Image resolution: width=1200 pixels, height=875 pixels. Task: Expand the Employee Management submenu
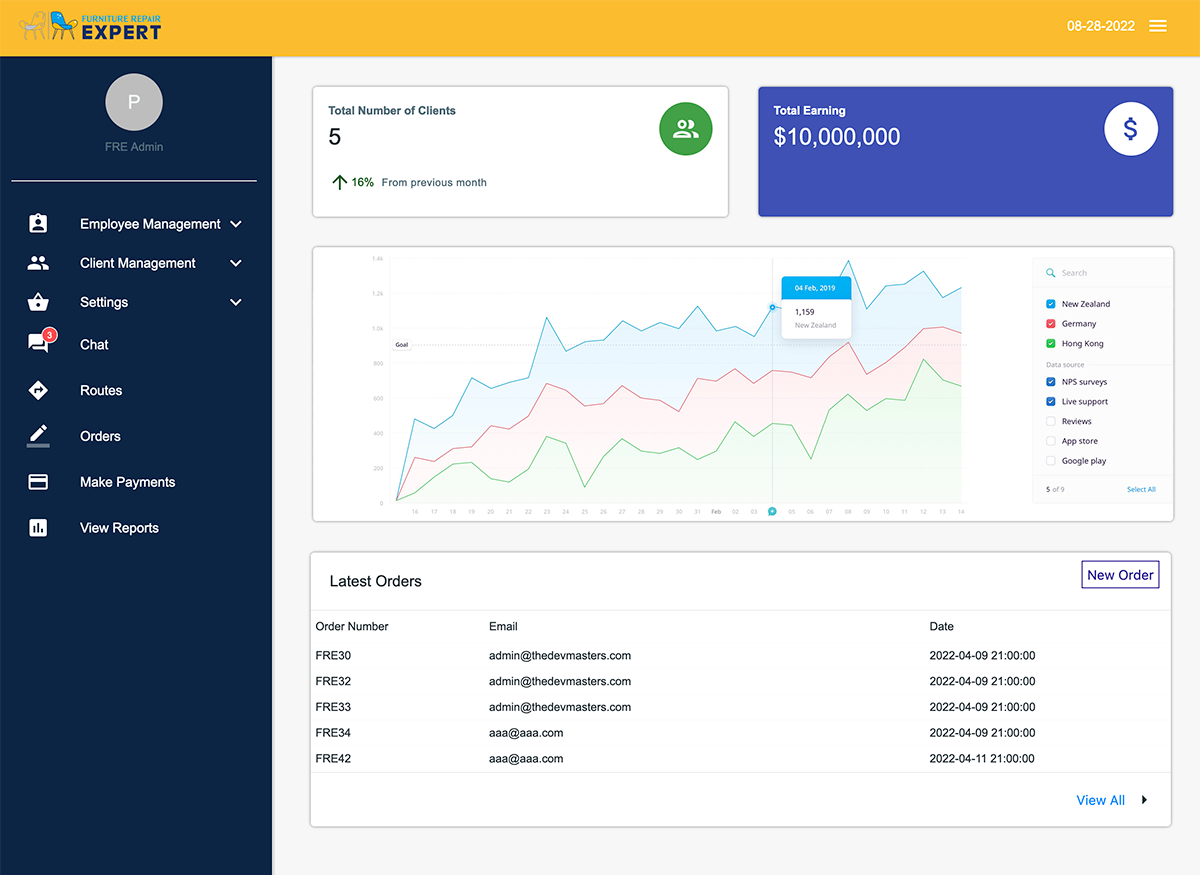coord(236,224)
